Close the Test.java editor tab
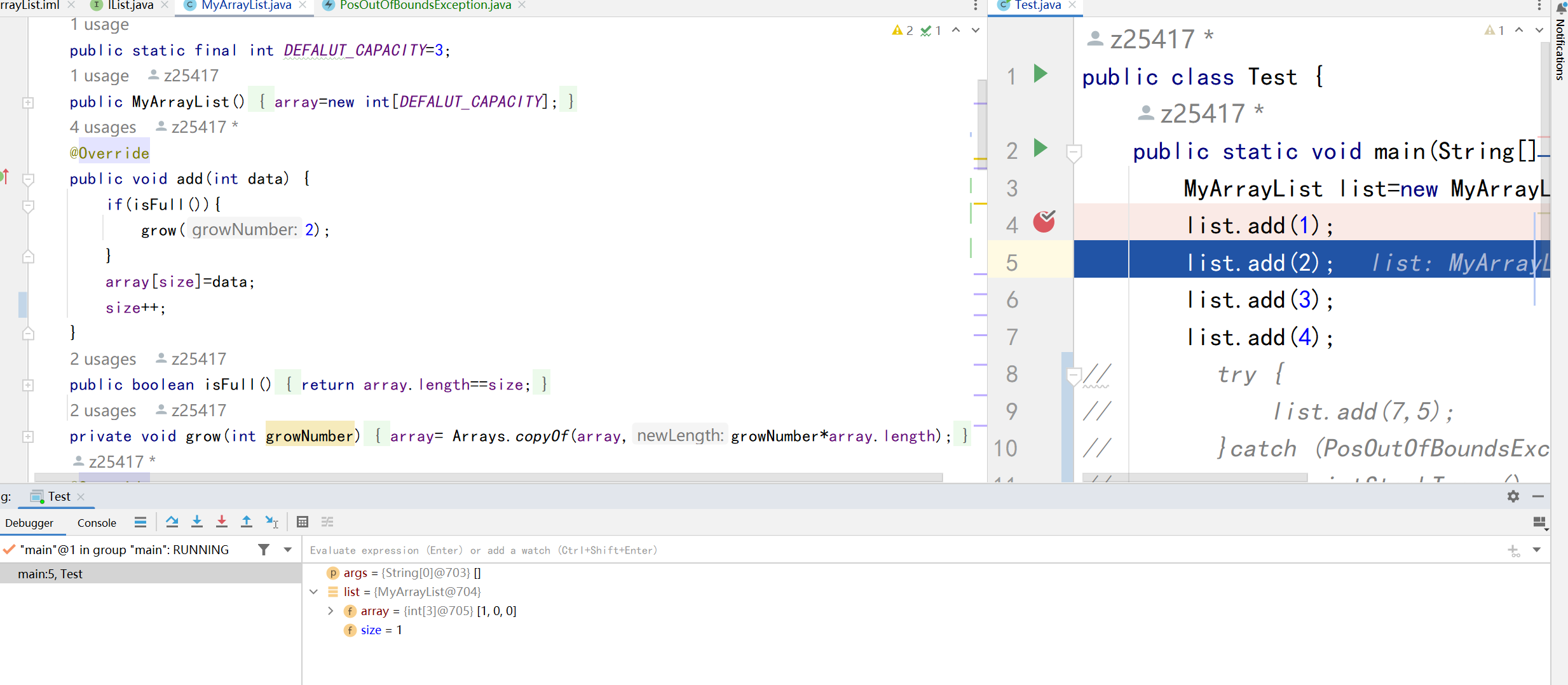The image size is (1568, 685). pos(1072,5)
